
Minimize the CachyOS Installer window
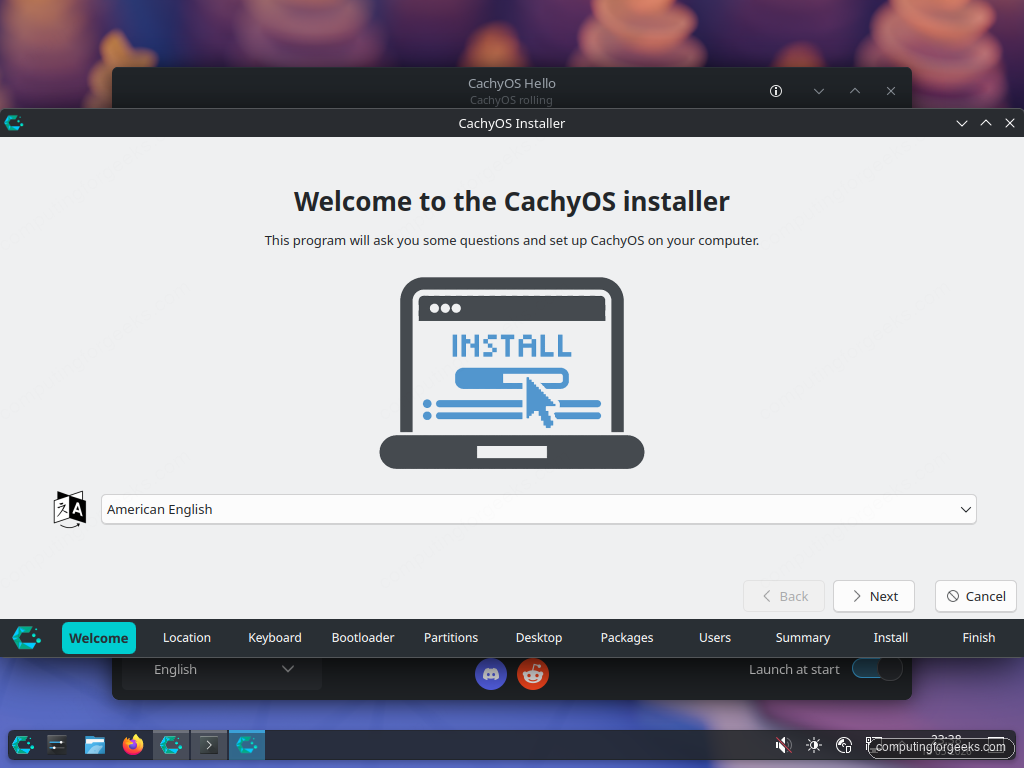[x=962, y=123]
